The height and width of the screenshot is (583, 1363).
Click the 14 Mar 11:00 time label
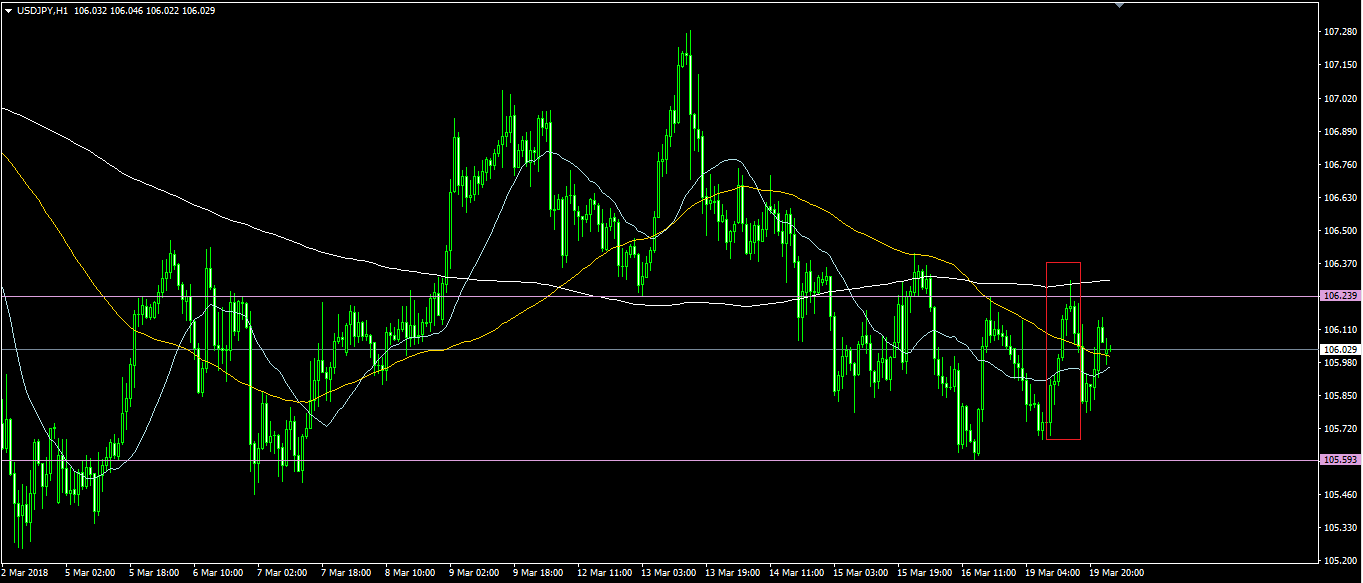(796, 573)
